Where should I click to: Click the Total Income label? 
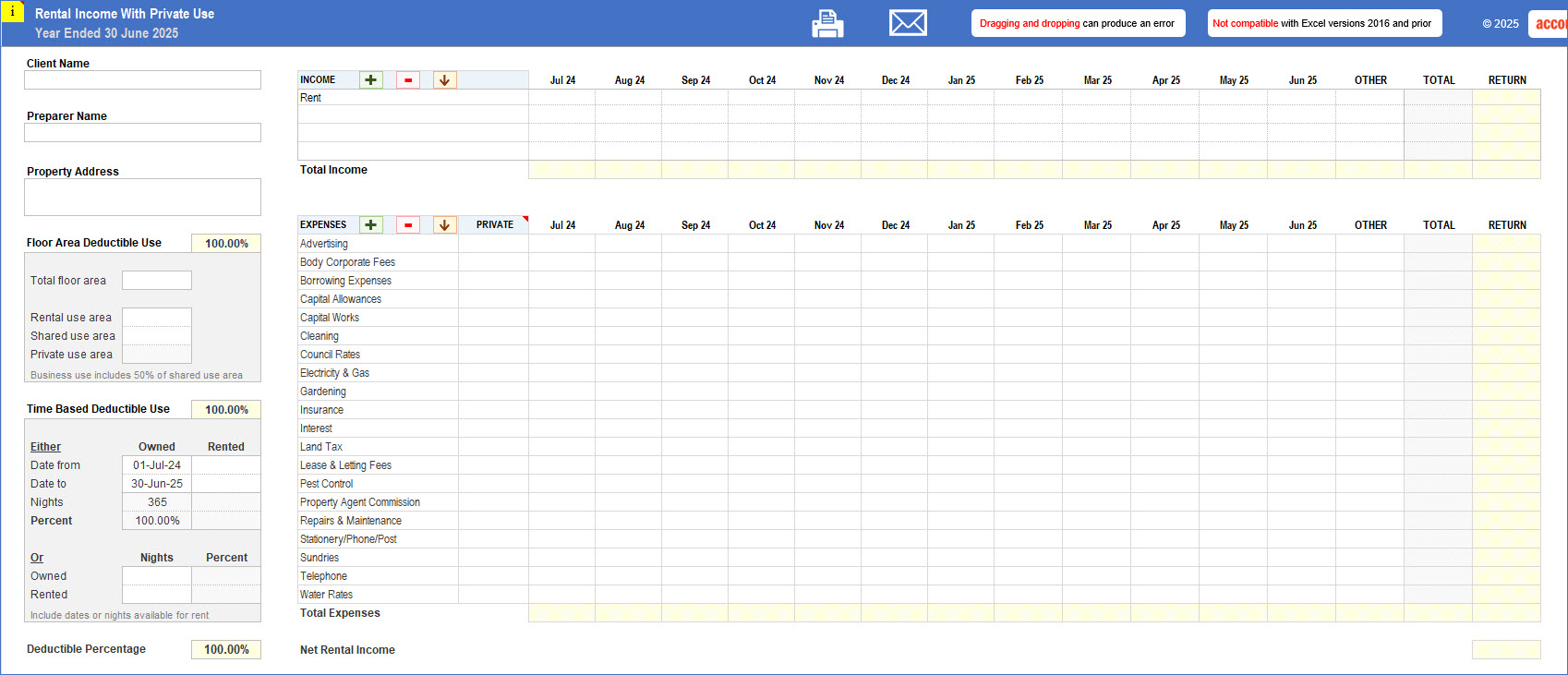pyautogui.click(x=333, y=170)
